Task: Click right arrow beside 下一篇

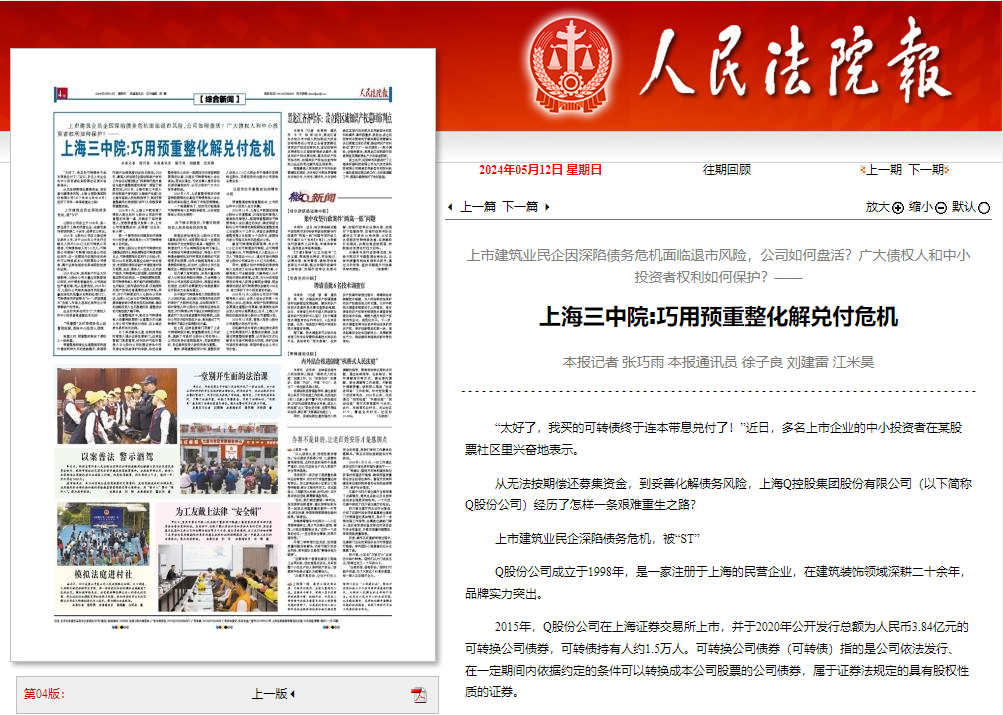Action: click(547, 207)
